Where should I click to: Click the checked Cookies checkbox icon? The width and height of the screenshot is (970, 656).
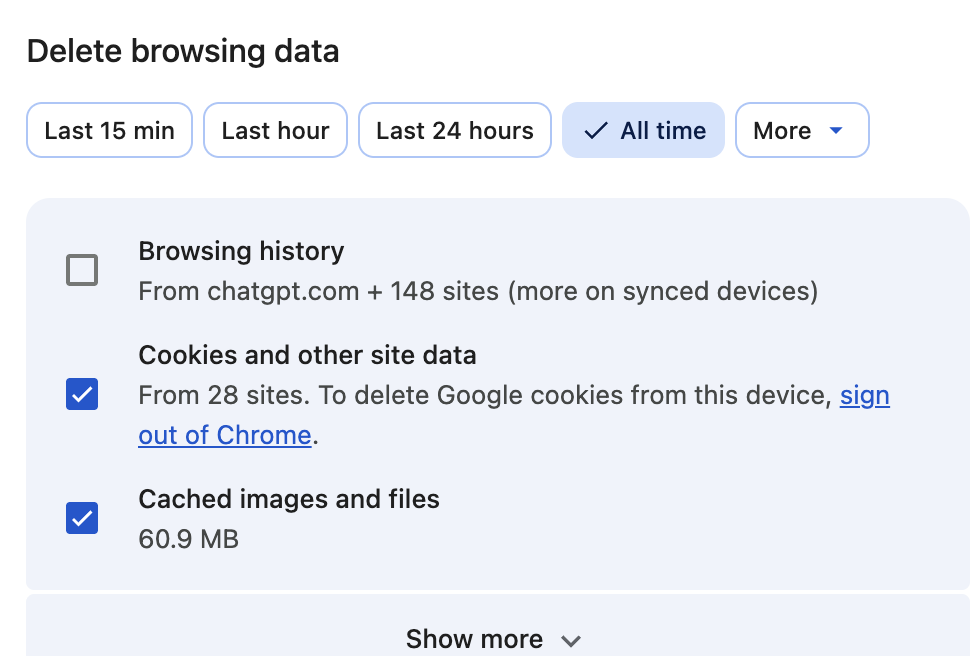tap(81, 394)
